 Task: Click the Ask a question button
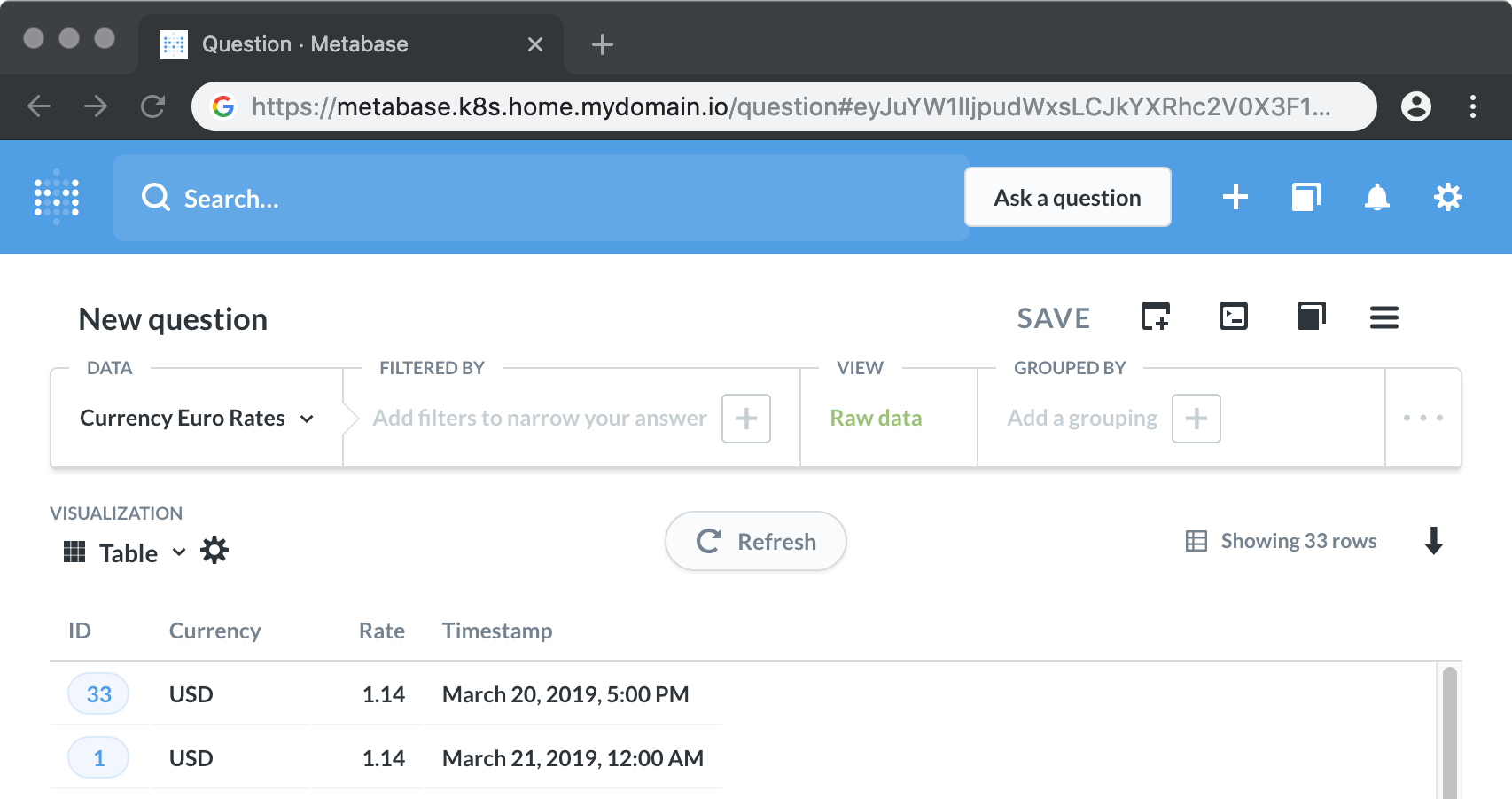tap(1067, 197)
